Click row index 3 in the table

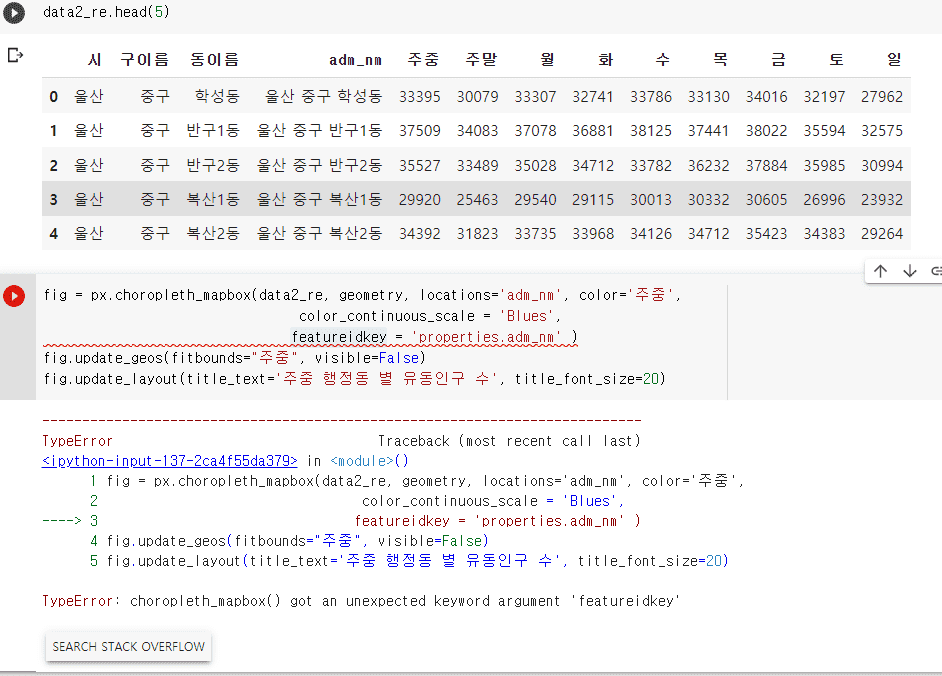53,200
